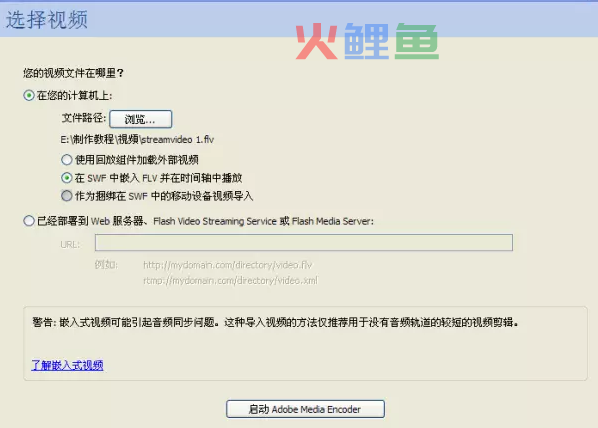Screen dimensions: 598x428
Task: Pick 作为捆绑在 SWF 中的移动设备视频导入 radio option
Action: [67, 196]
